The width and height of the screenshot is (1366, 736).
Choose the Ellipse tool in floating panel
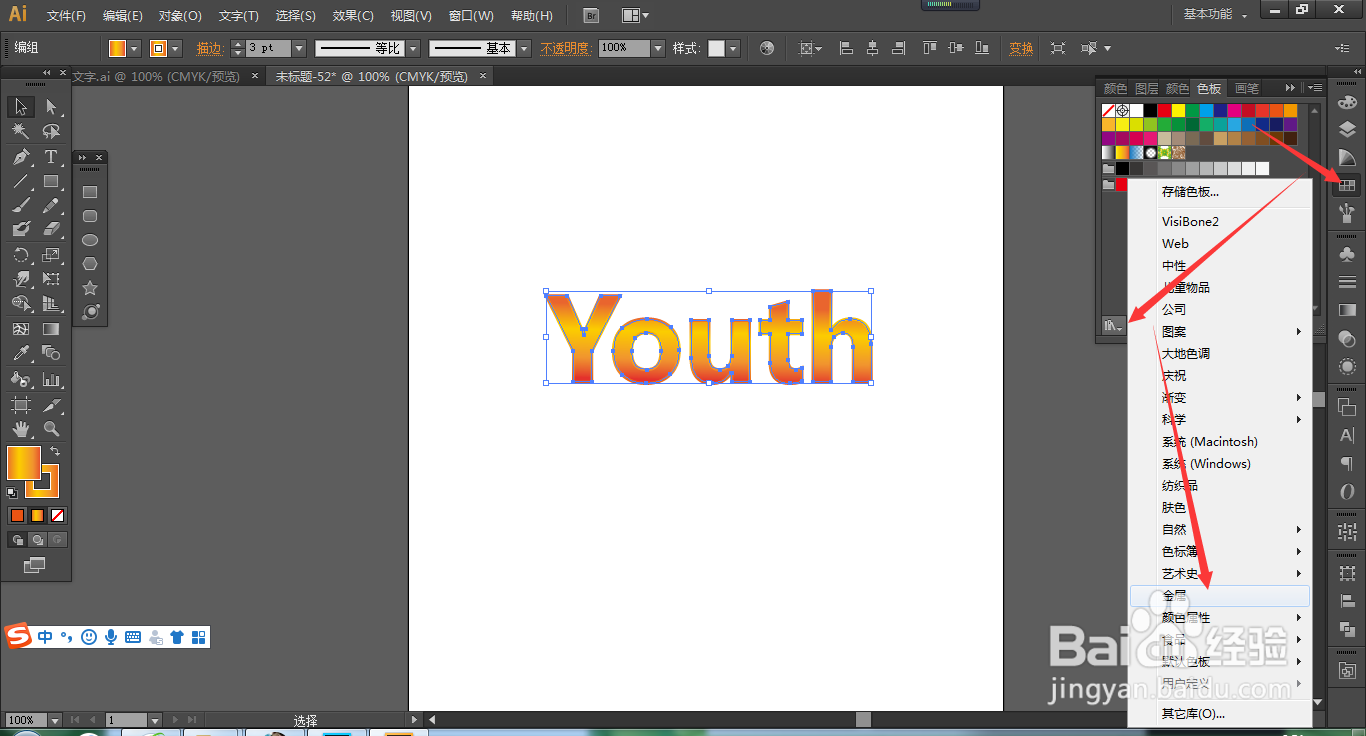tap(90, 240)
